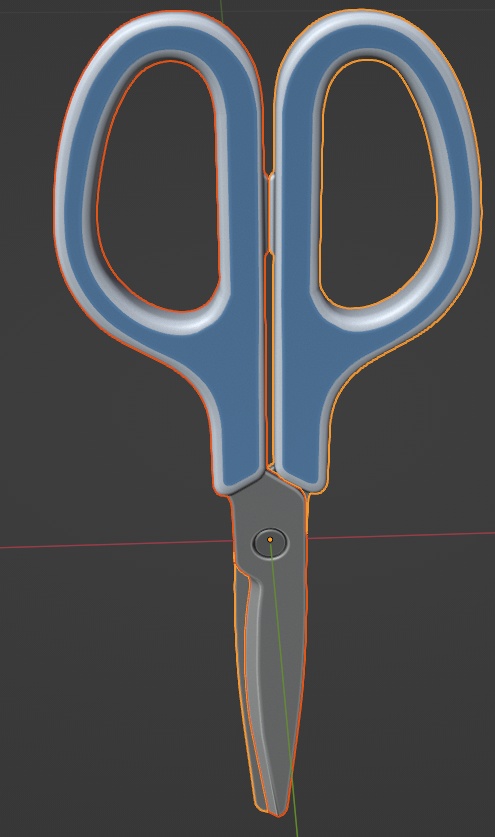Click the red X axis line right of scissors
Viewport: 495px width, 837px height.
click(x=400, y=535)
